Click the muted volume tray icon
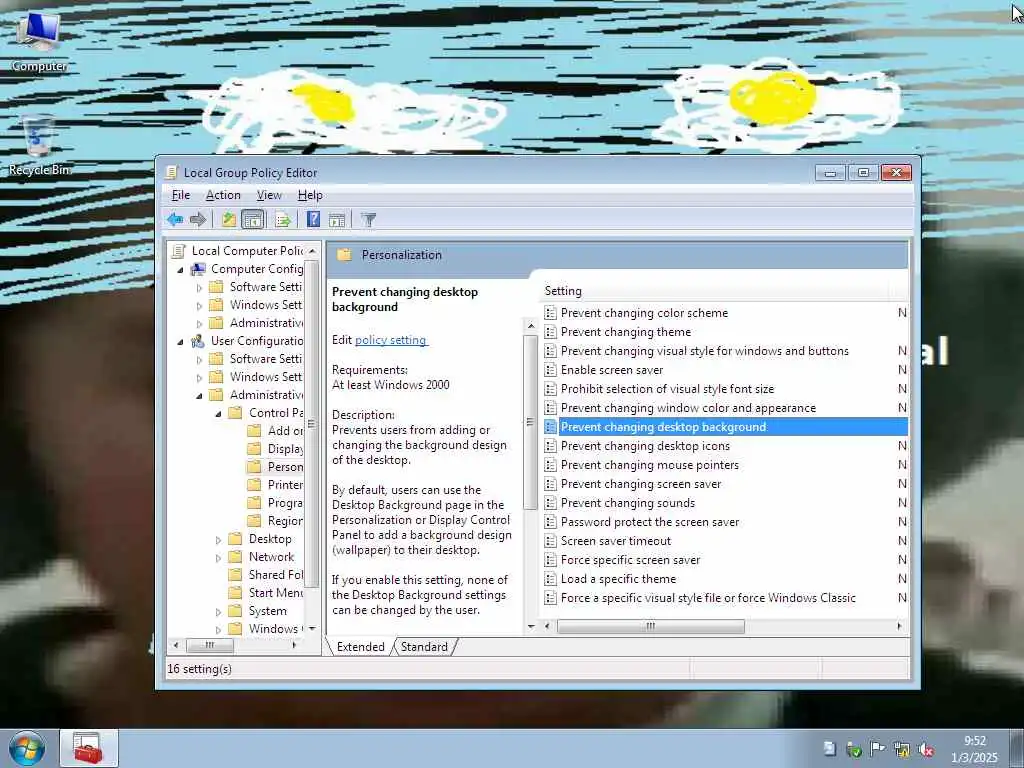The image size is (1024, 768). point(926,749)
